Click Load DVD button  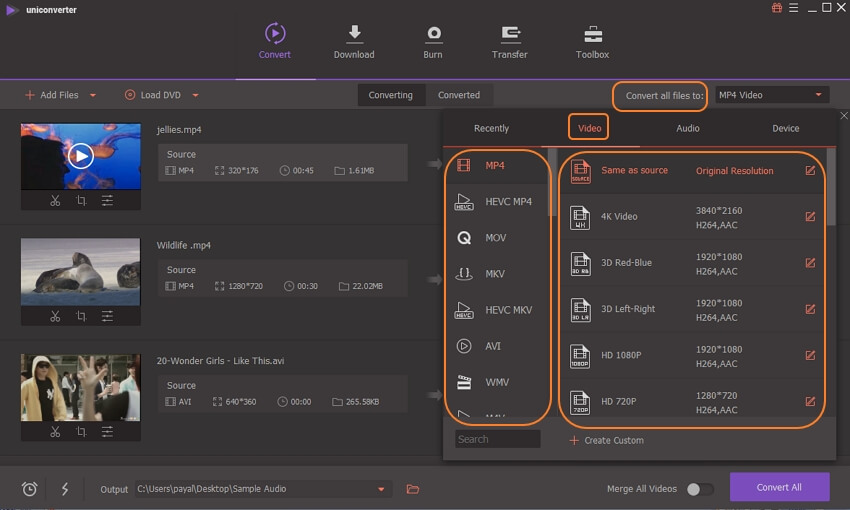[153, 95]
